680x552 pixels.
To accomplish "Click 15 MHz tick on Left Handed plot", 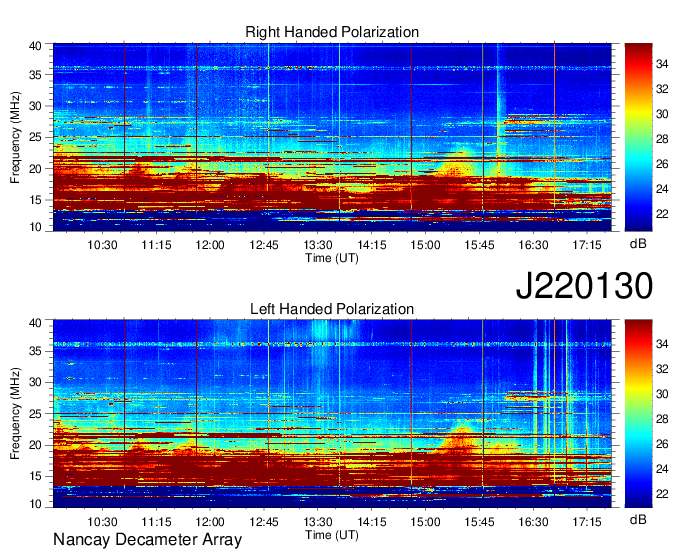I will coord(35,477).
